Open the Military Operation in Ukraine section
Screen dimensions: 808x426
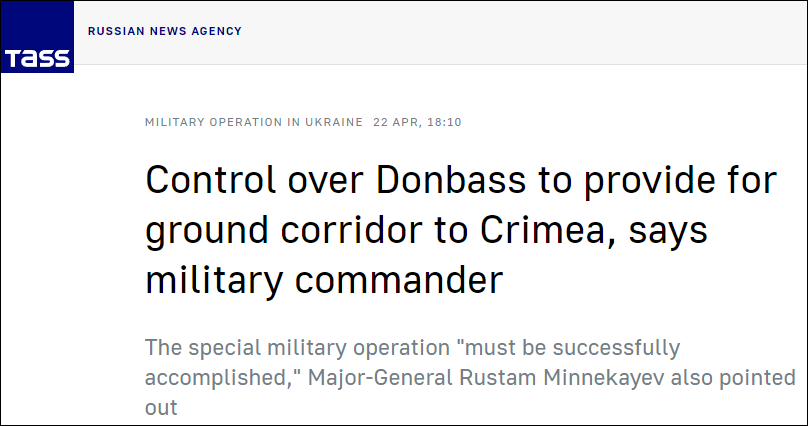[x=254, y=123]
